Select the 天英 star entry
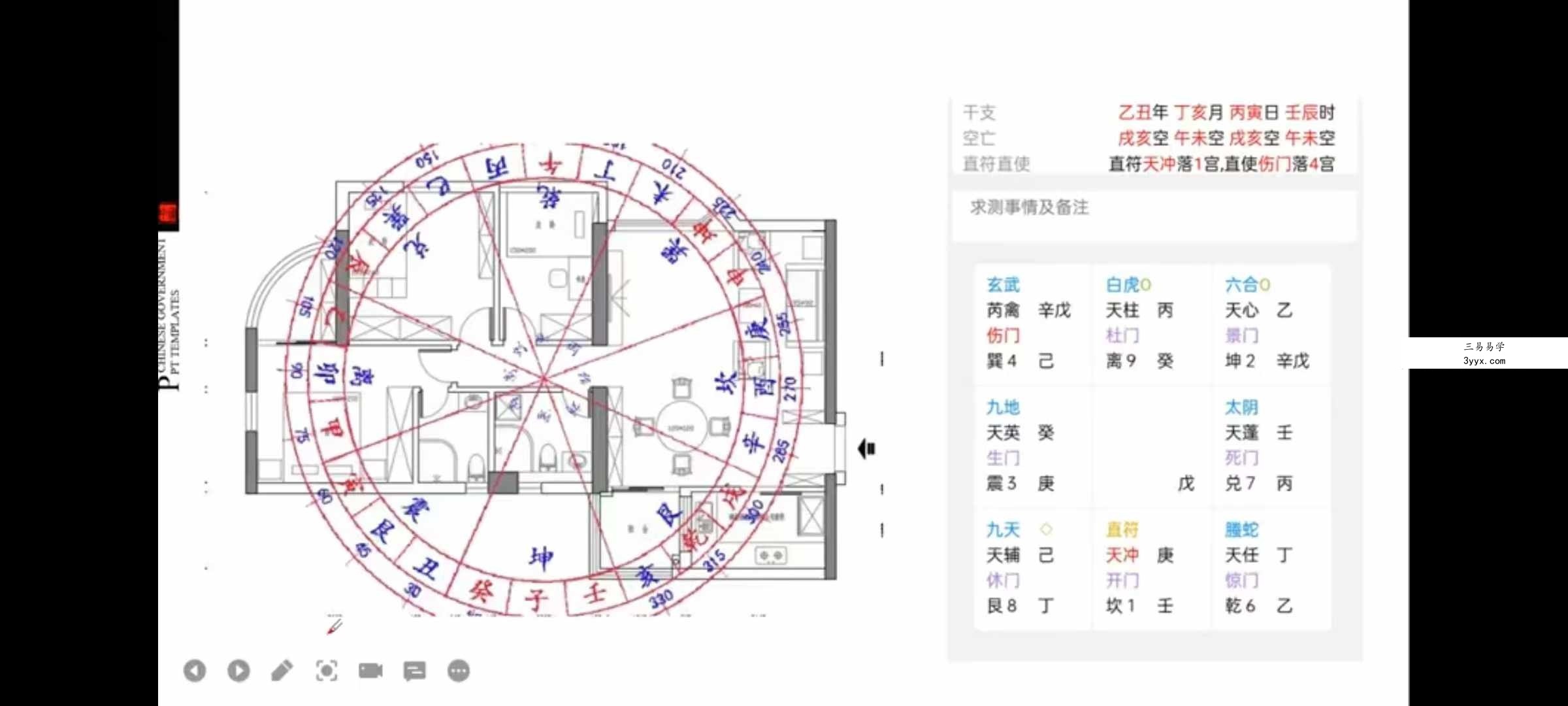1568x706 pixels. click(1003, 433)
